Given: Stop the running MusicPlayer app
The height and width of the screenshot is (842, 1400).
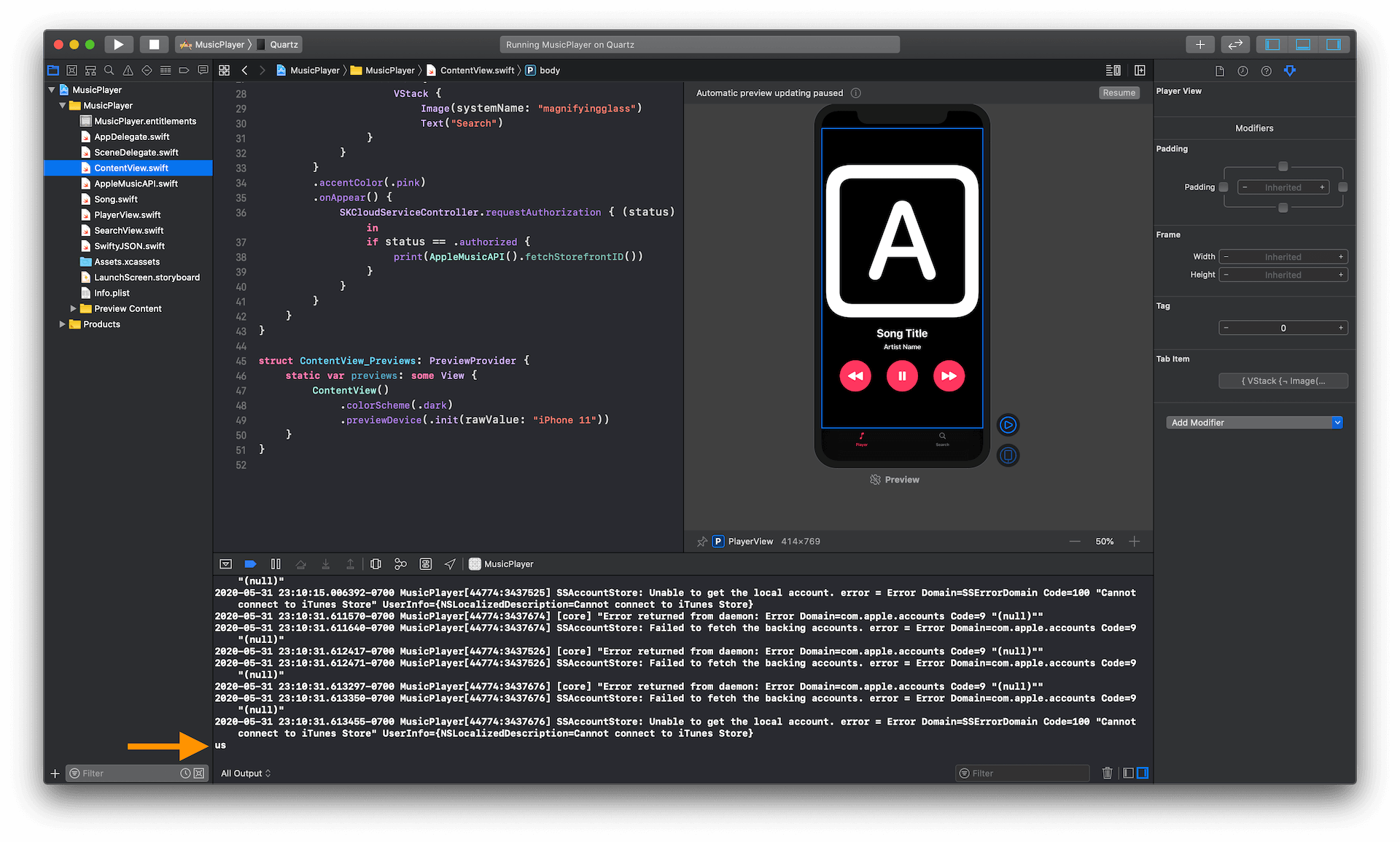Looking at the screenshot, I should (154, 44).
